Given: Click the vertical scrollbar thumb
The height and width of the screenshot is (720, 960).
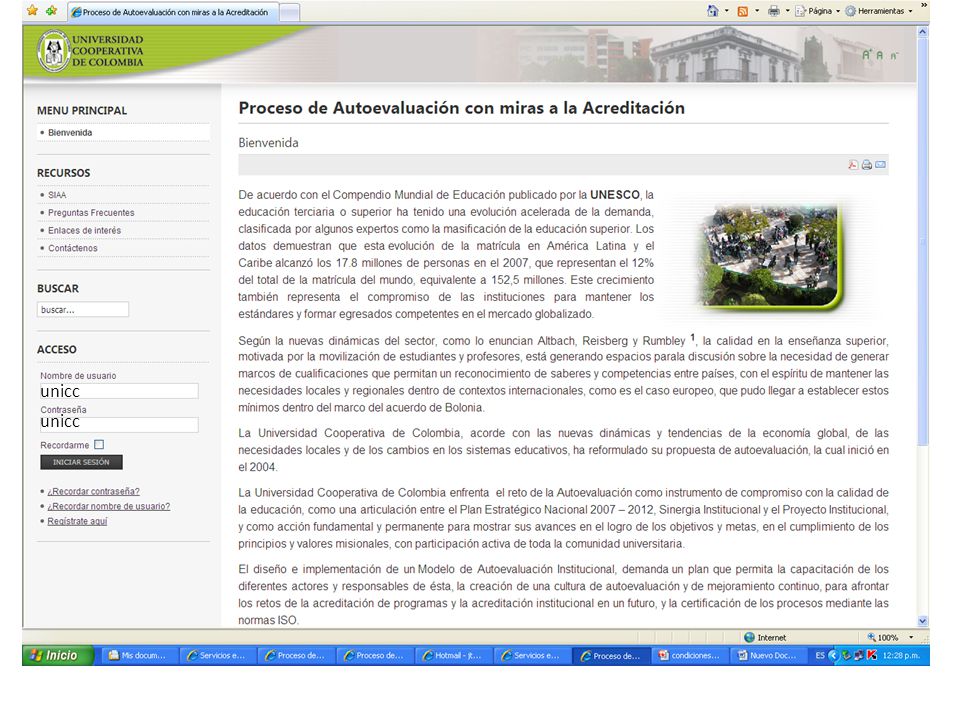Looking at the screenshot, I should (923, 242).
